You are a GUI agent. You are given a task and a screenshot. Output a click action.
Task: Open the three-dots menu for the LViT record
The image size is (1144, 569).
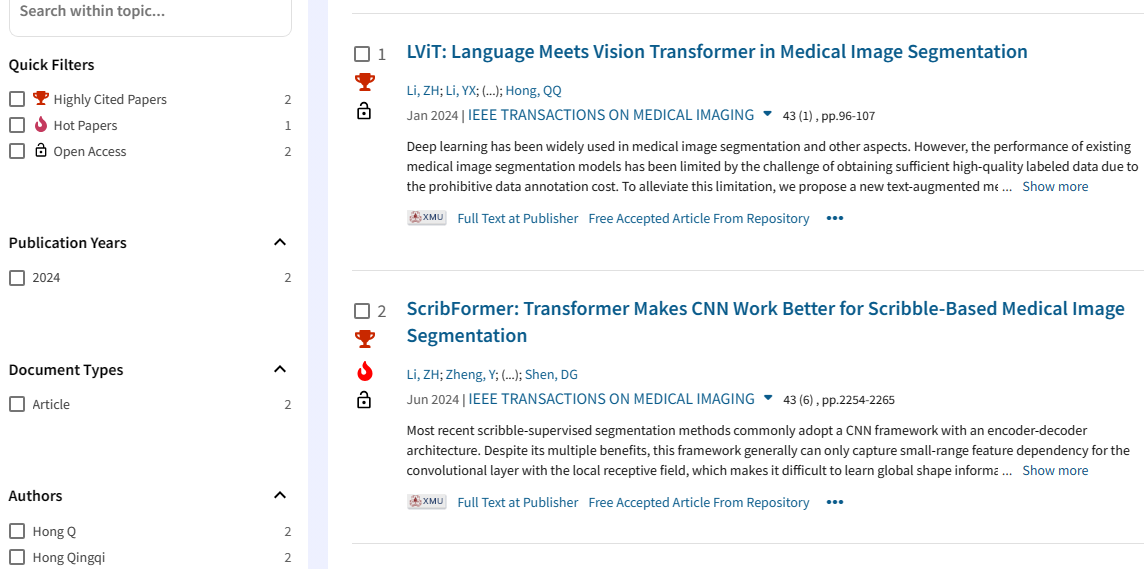point(835,218)
